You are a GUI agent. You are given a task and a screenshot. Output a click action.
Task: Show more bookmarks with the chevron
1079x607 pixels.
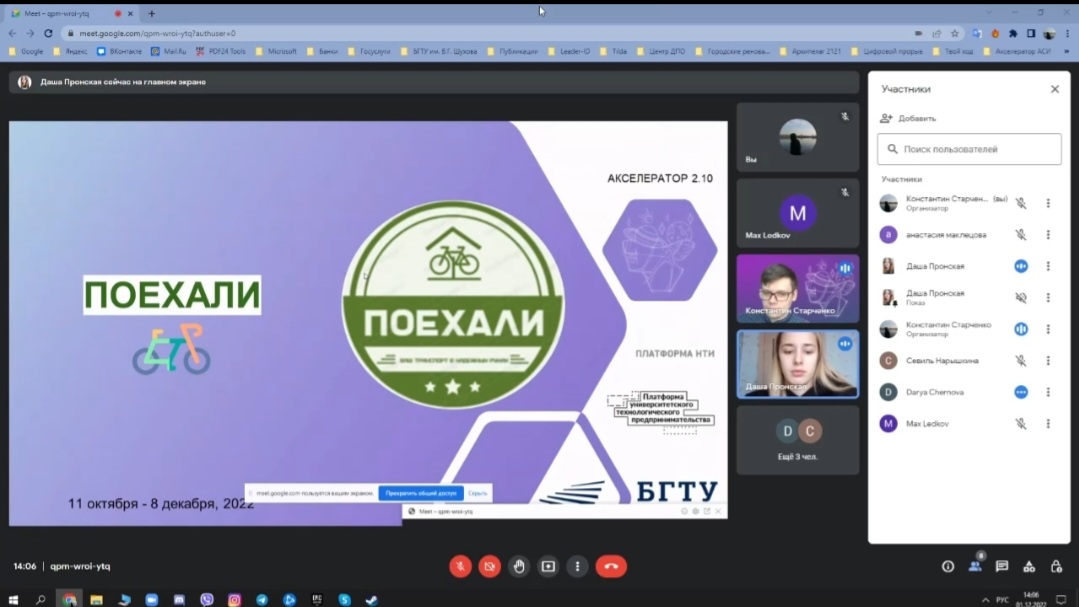[1067, 51]
